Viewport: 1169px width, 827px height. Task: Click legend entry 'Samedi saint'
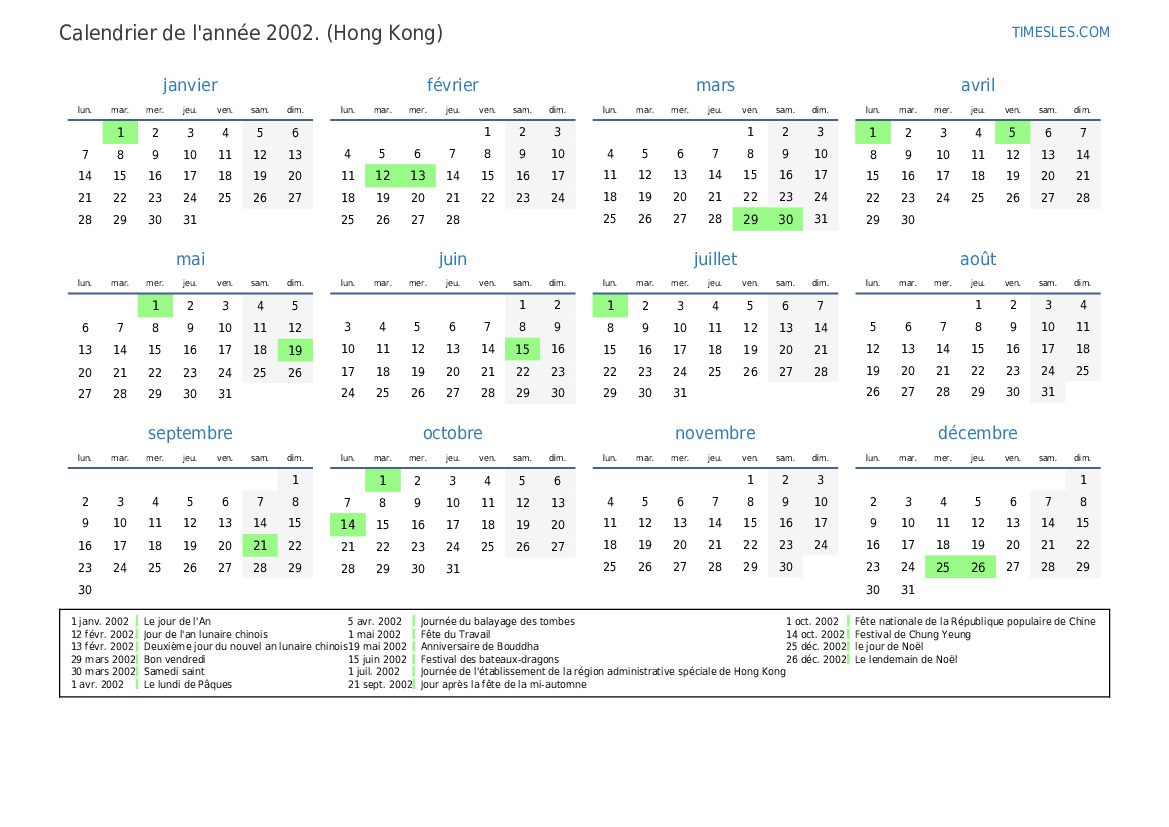(173, 672)
